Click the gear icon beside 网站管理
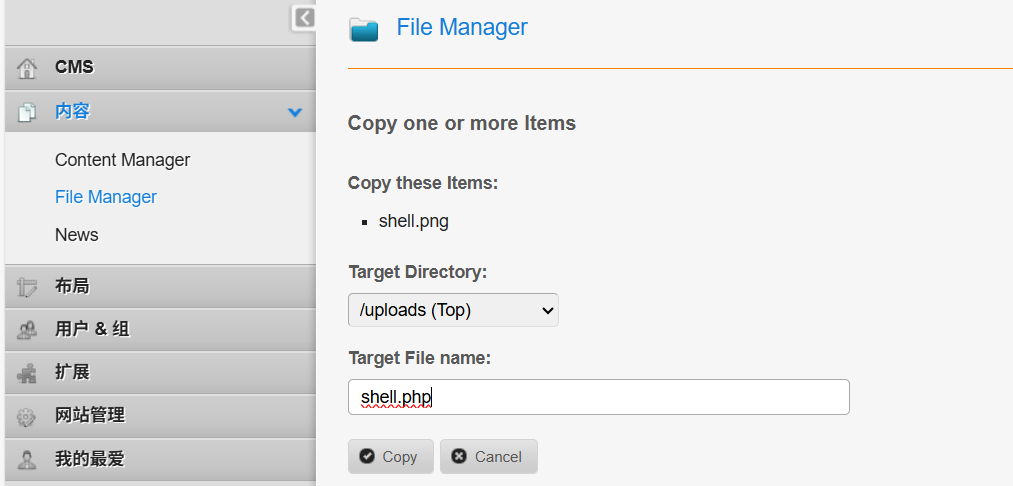This screenshot has height=486, width=1013. tap(28, 416)
